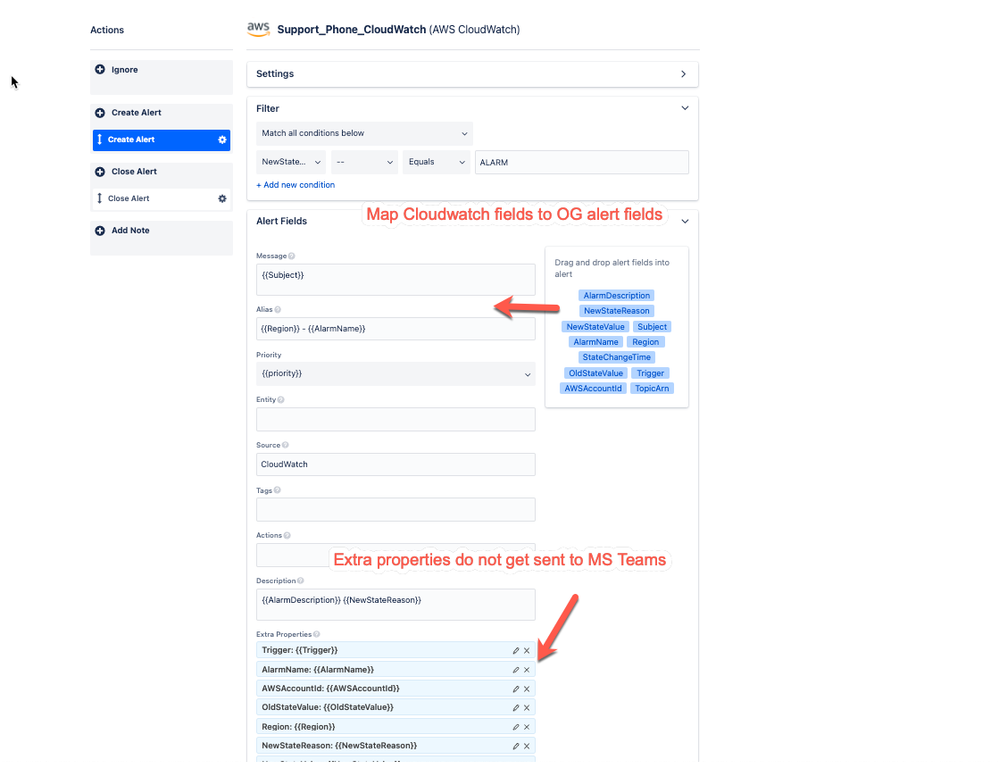Screen dimensions: 999x762
Task: Open the NewState field dropdown in filter
Action: click(291, 162)
